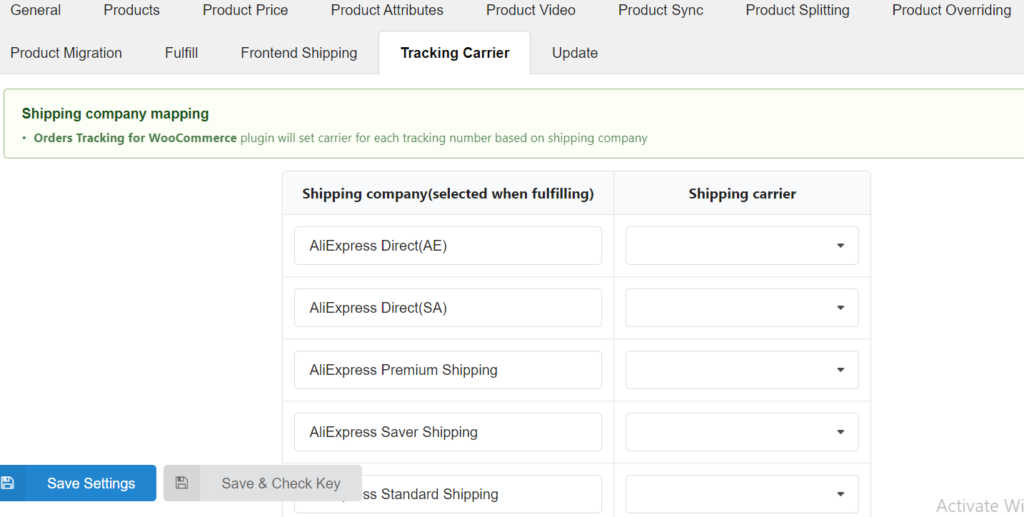The image size is (1024, 517).
Task: Expand carrier dropdown for AliExpress Saver Shipping
Action: [x=742, y=431]
